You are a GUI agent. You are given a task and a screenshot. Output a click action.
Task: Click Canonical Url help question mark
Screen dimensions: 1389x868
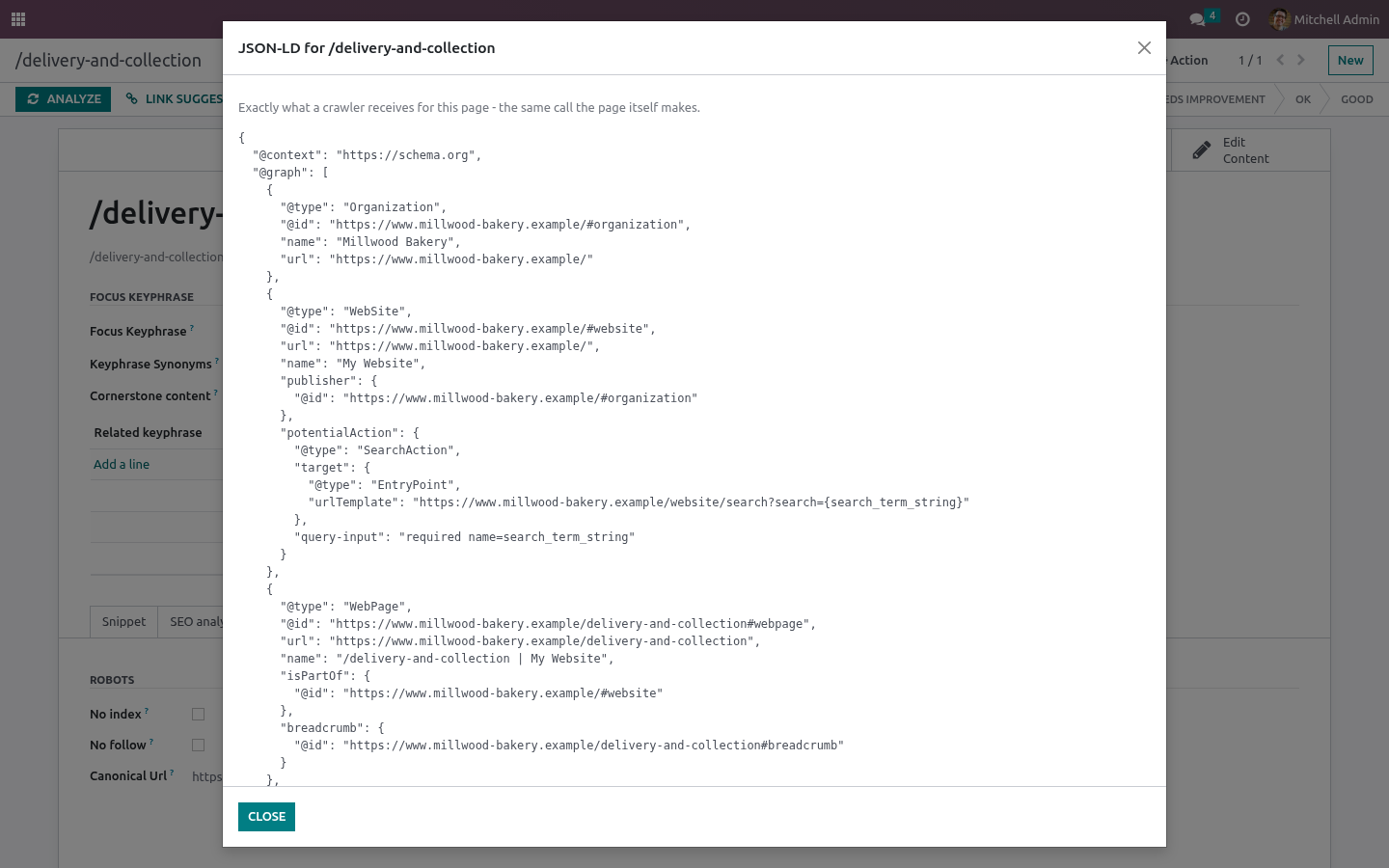click(172, 773)
